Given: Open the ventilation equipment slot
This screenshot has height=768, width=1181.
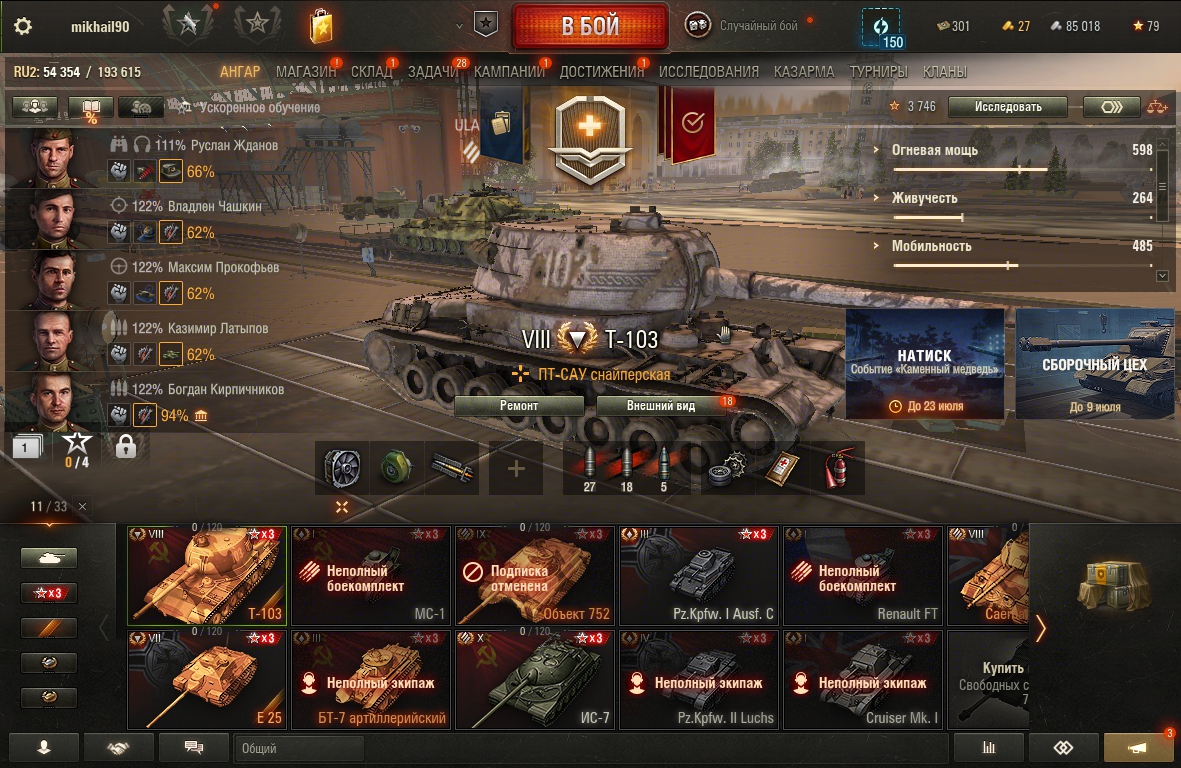Looking at the screenshot, I should [x=342, y=468].
